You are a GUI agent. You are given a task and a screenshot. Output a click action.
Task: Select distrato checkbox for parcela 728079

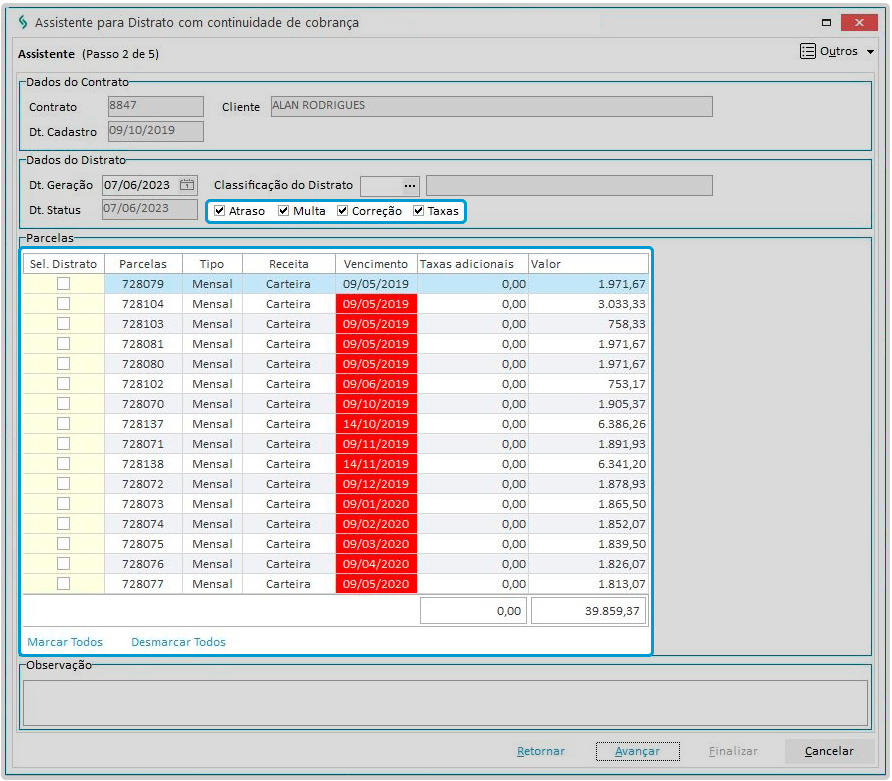click(64, 284)
